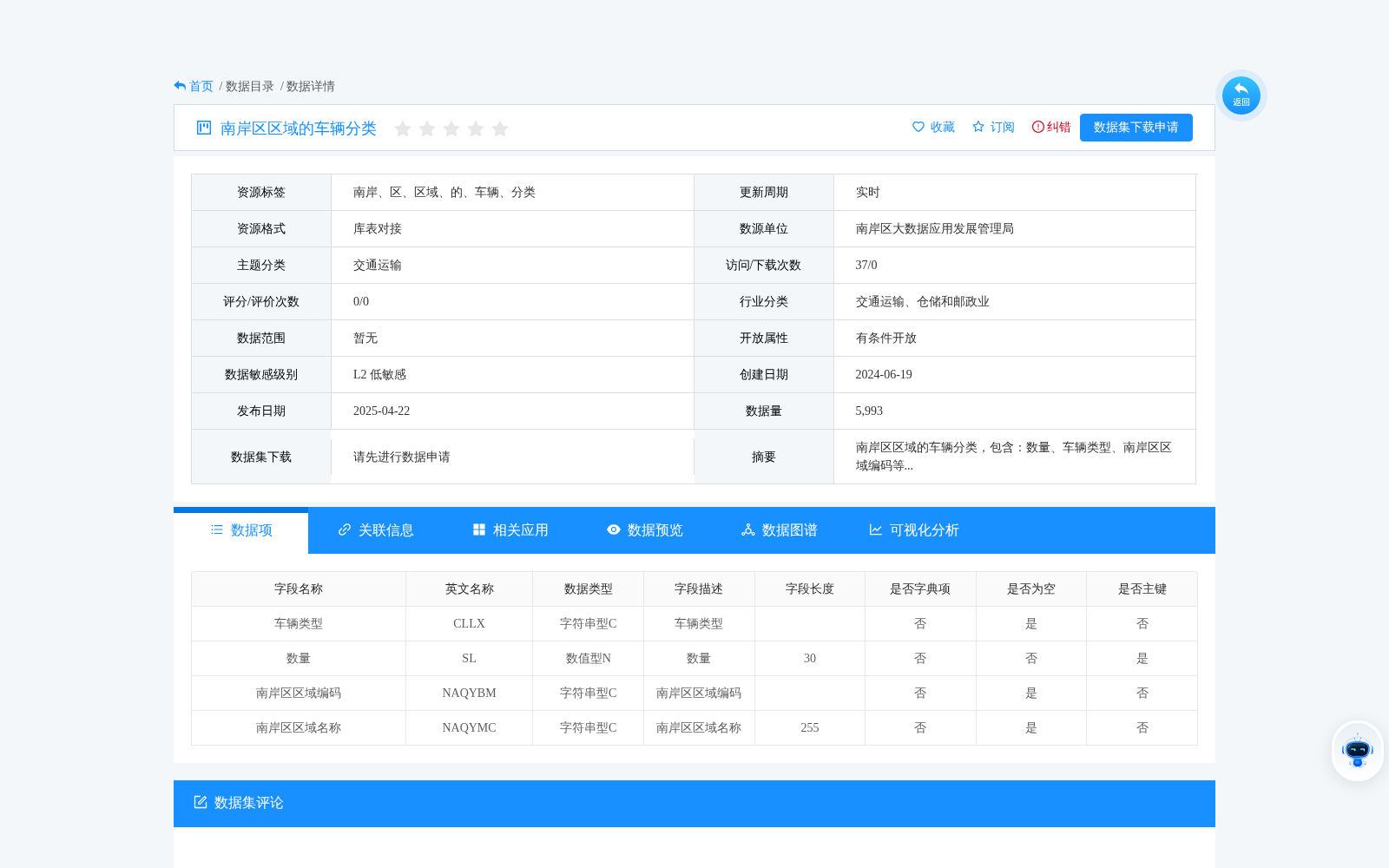
Task: Rate the dataset three stars
Action: pos(451,128)
